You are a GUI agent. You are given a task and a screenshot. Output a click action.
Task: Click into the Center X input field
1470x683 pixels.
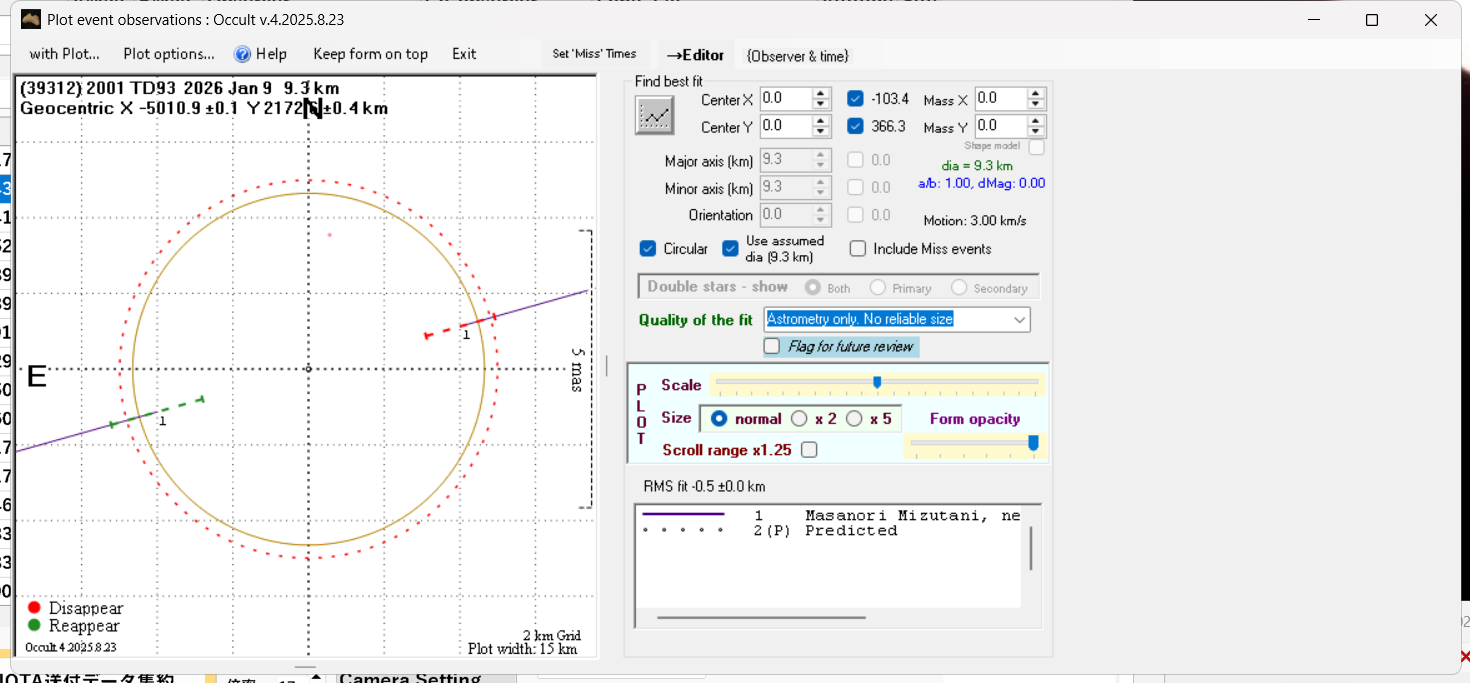pyautogui.click(x=785, y=99)
